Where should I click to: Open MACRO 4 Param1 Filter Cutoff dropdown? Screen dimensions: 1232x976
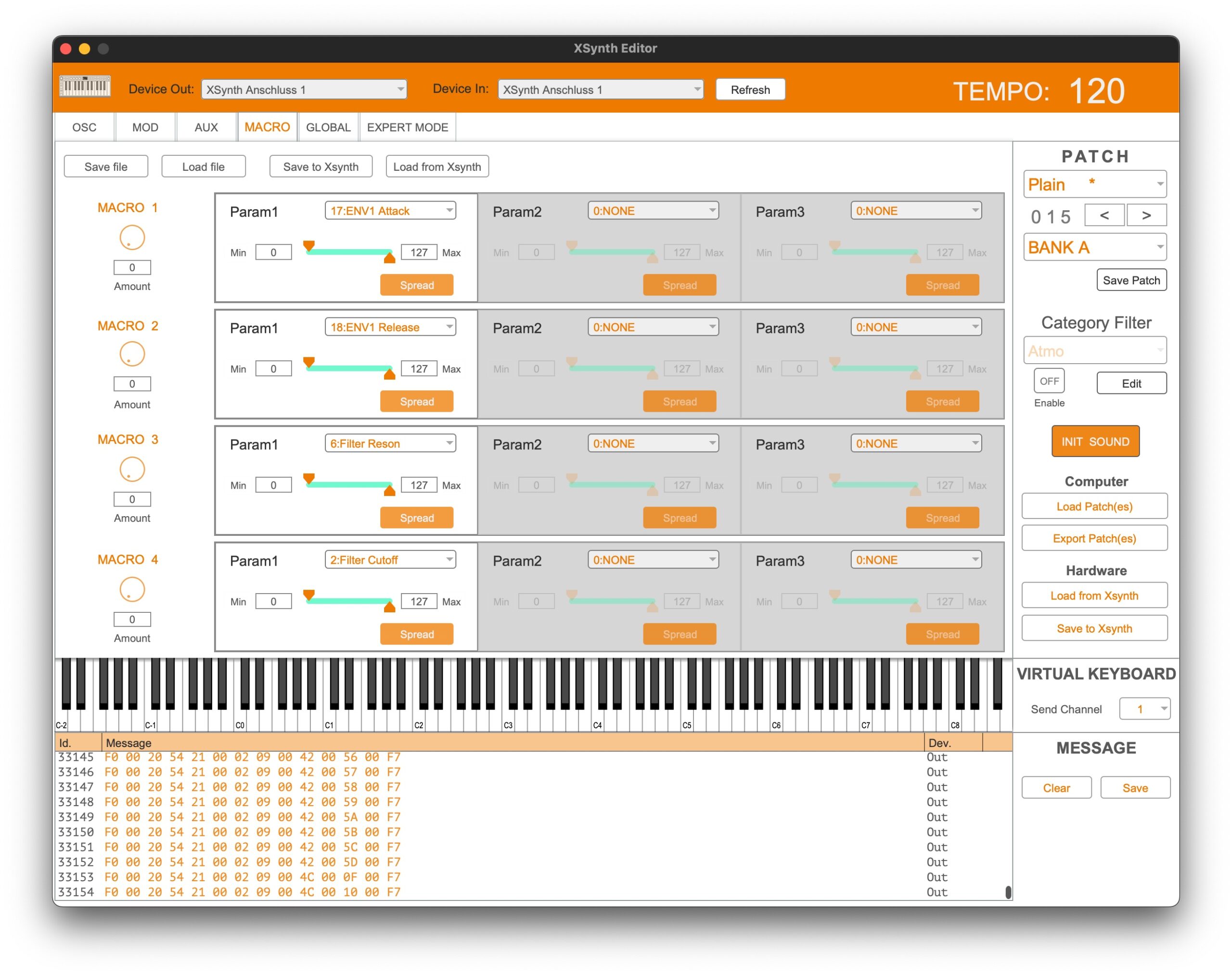point(390,560)
